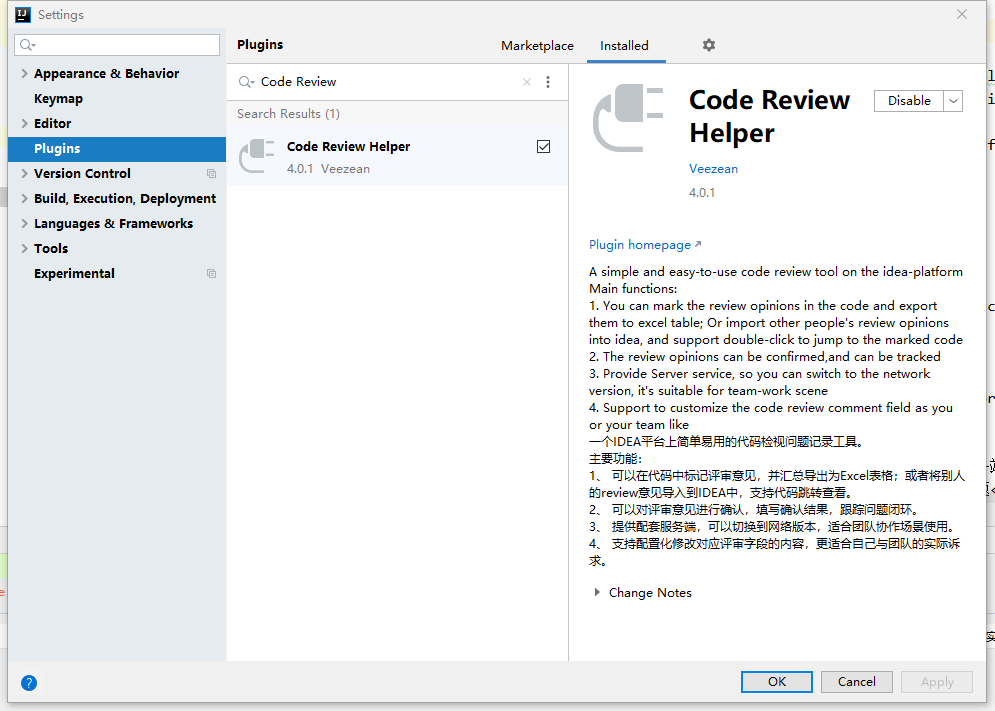Open the plugins gear settings menu

[x=709, y=45]
